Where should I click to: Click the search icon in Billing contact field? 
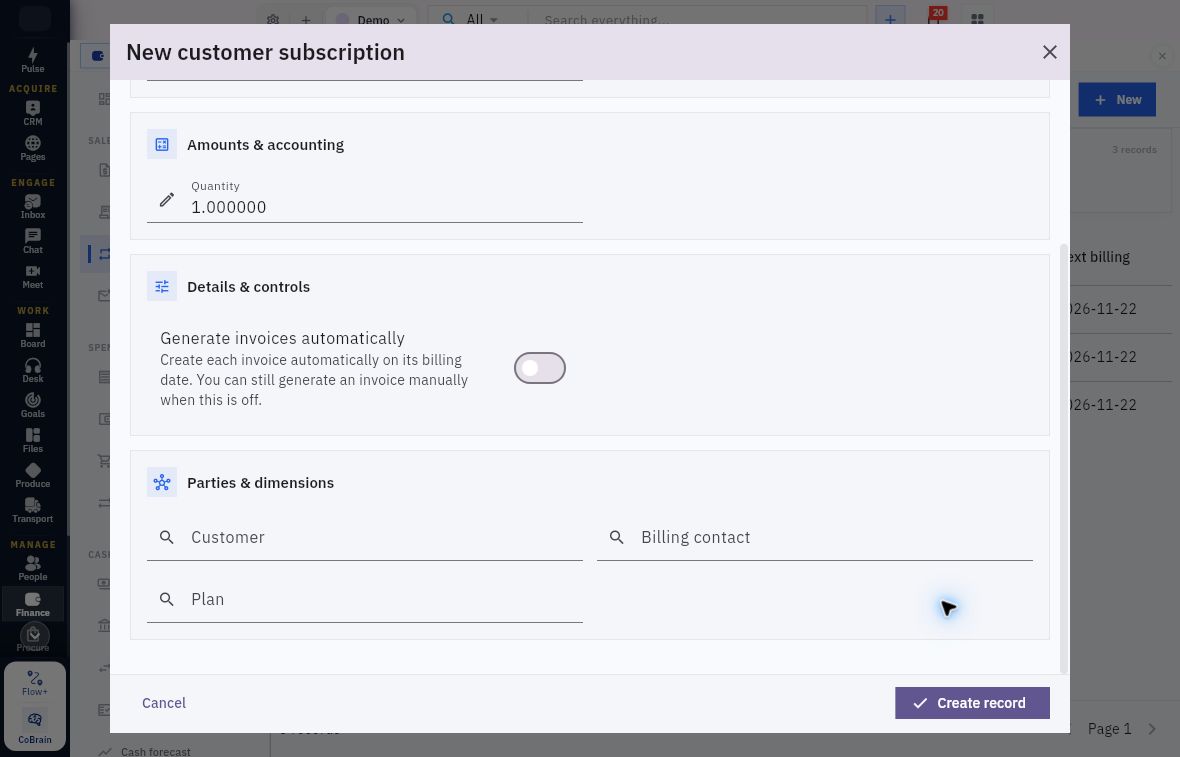(x=616, y=537)
